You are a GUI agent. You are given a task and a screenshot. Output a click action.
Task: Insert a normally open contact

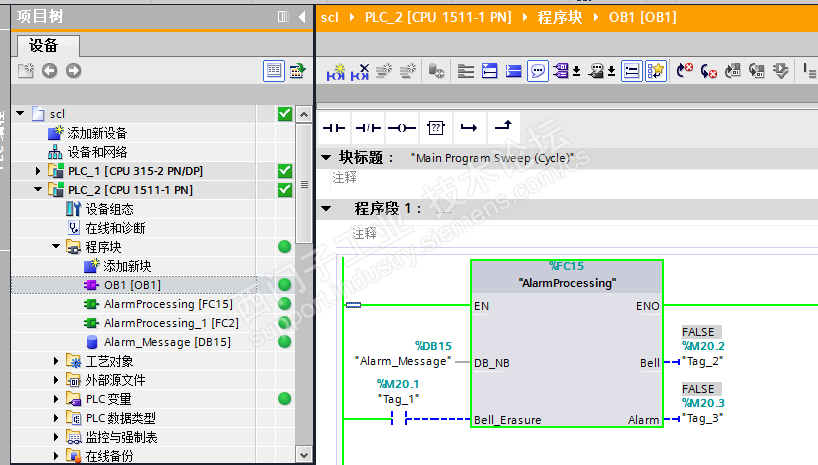point(334,128)
